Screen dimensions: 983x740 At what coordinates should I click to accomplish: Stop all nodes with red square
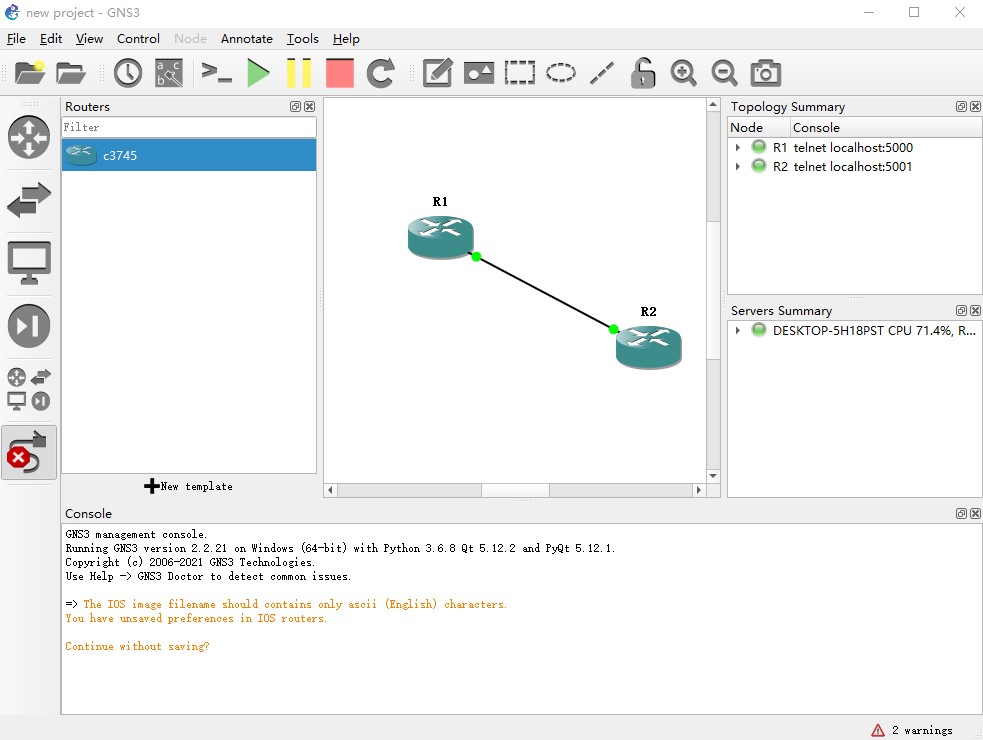tap(340, 73)
